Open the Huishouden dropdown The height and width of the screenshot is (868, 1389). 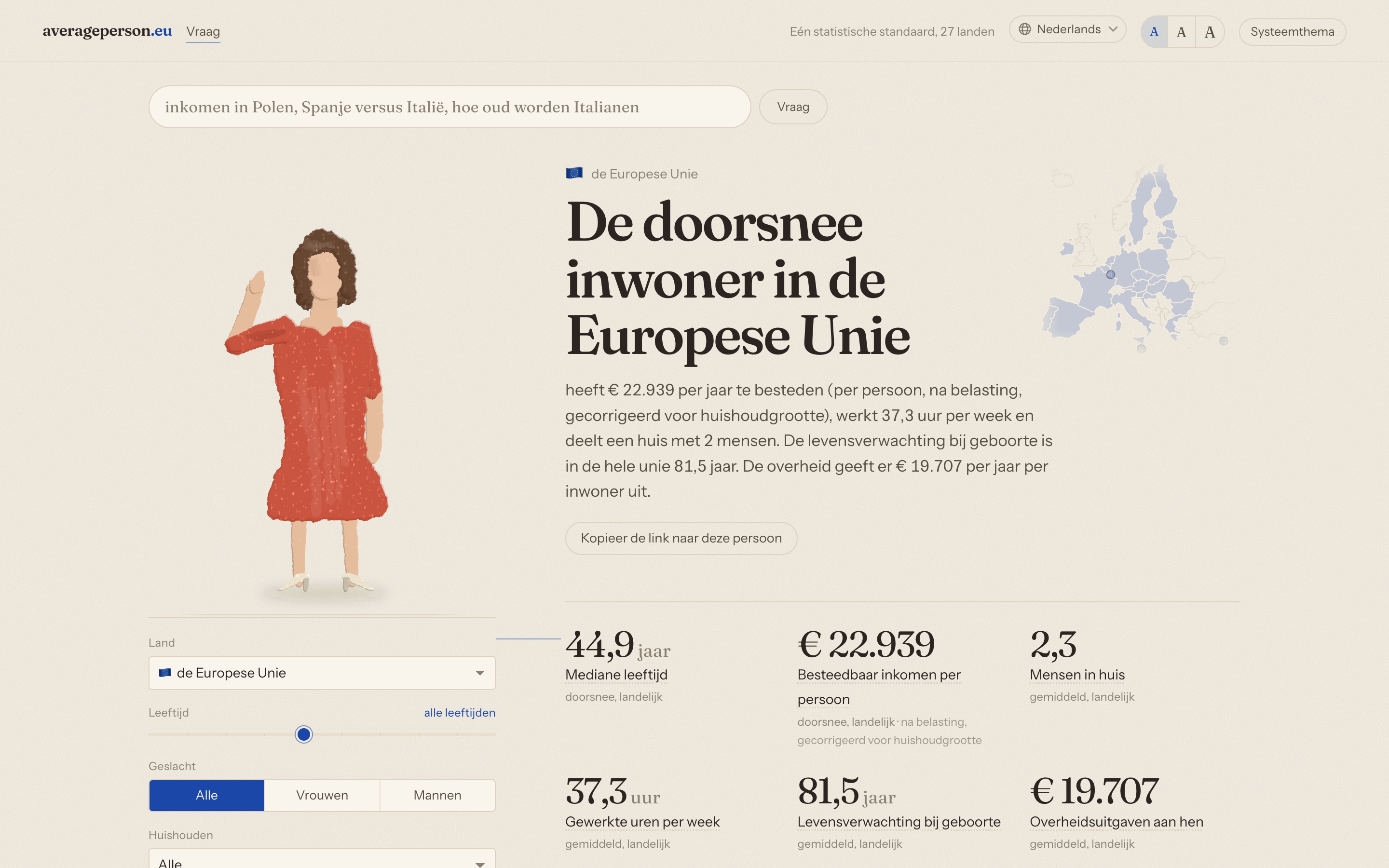coord(322,859)
